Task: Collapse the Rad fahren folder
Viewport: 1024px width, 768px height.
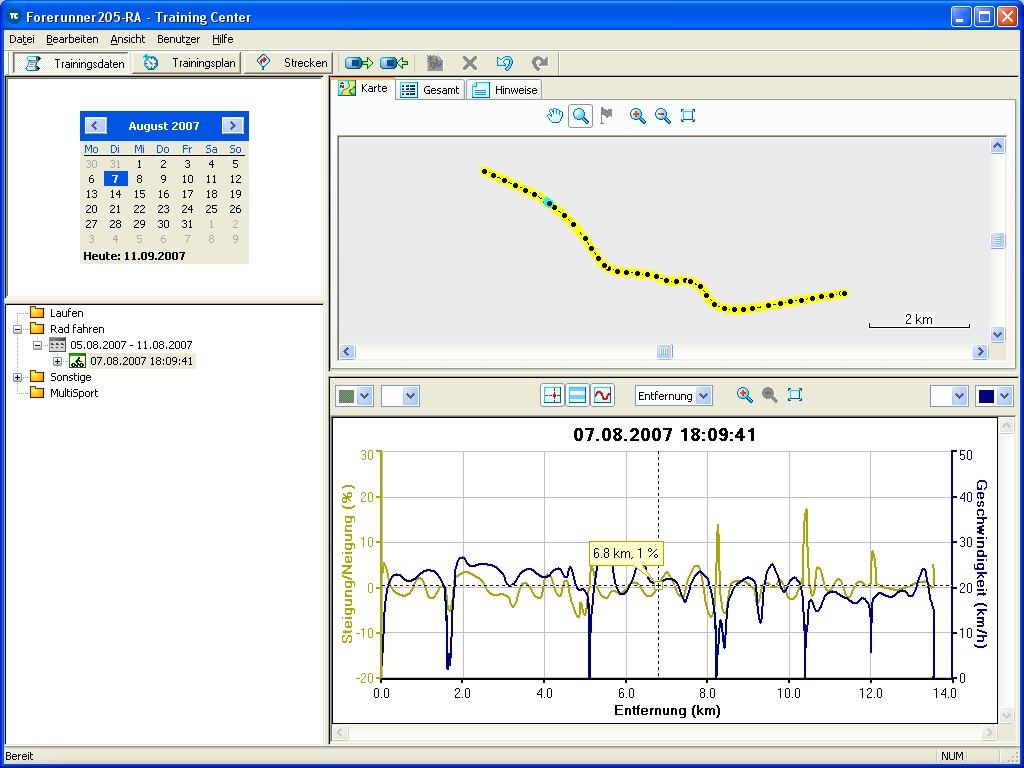Action: click(x=18, y=329)
